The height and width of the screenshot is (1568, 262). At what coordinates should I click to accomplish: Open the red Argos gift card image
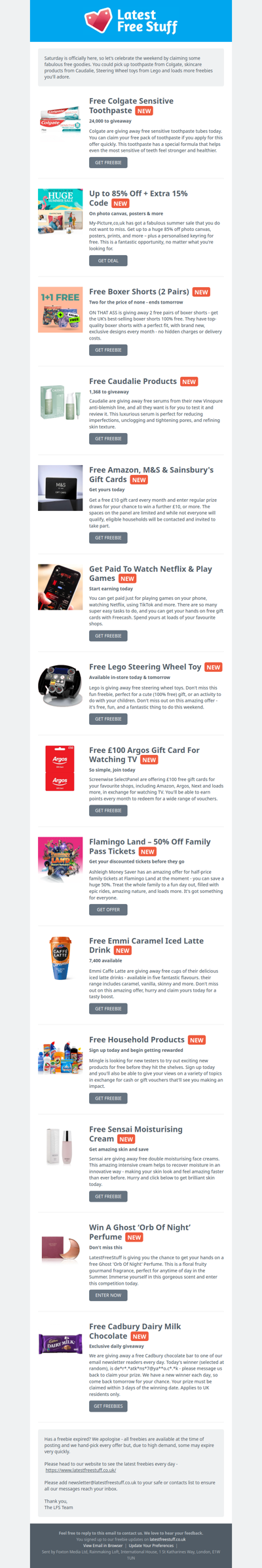click(60, 768)
